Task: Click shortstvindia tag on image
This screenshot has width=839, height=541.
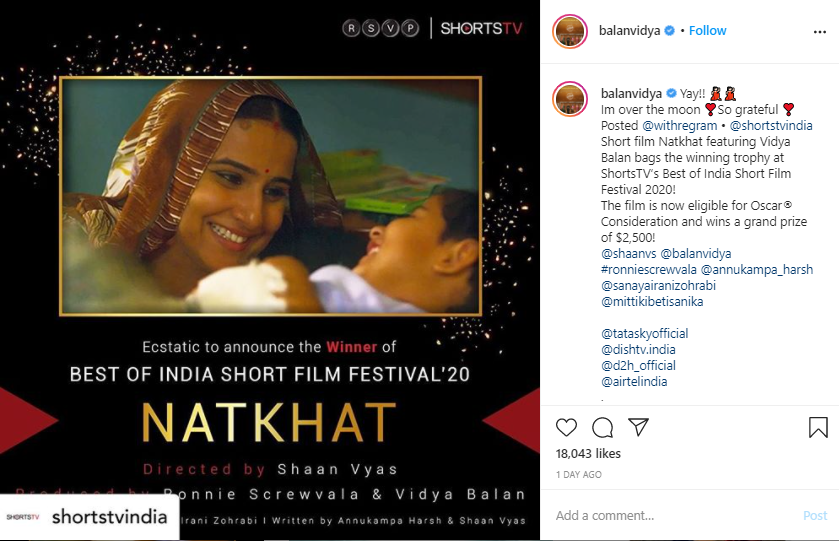Action: [x=89, y=516]
